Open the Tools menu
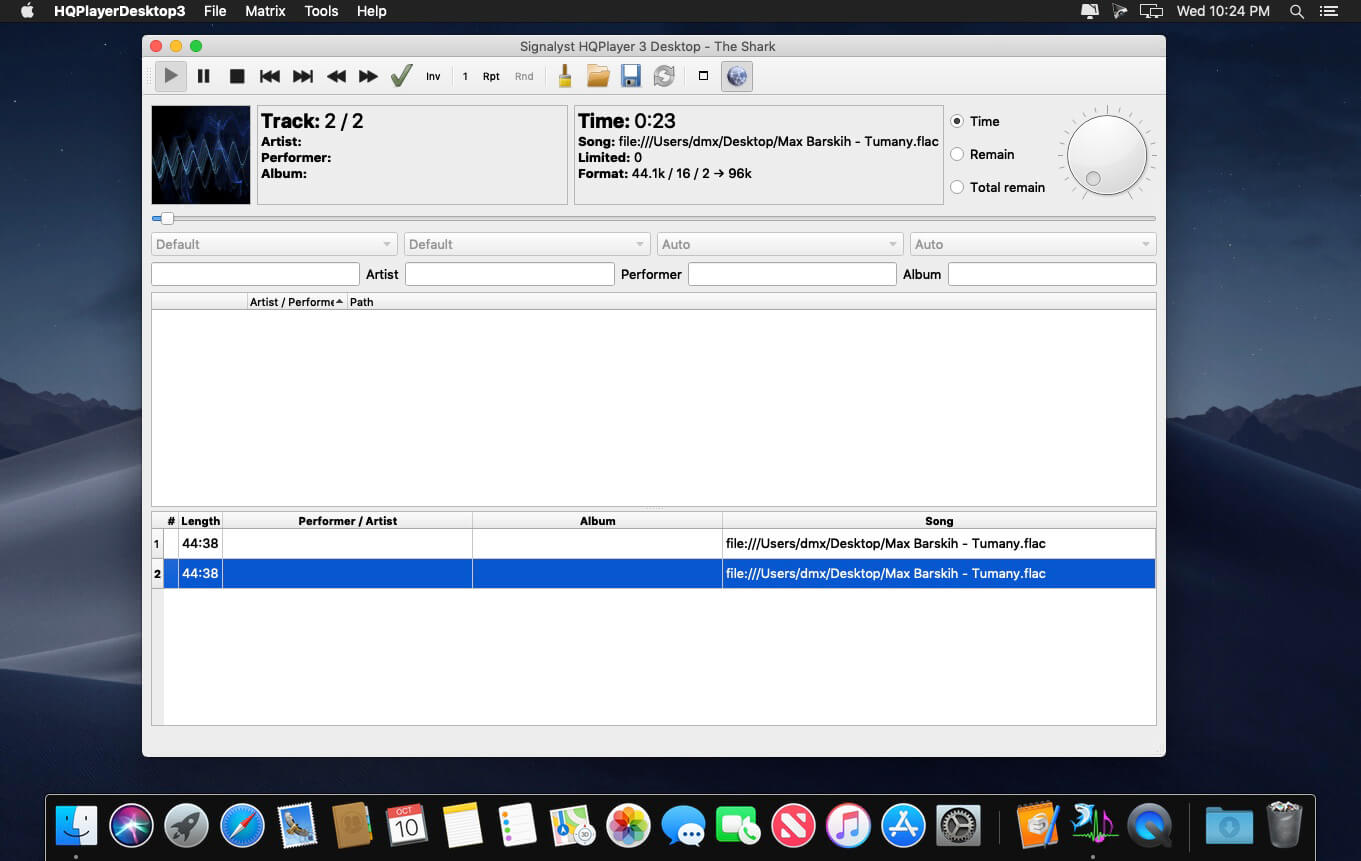This screenshot has width=1361, height=861. (x=321, y=11)
